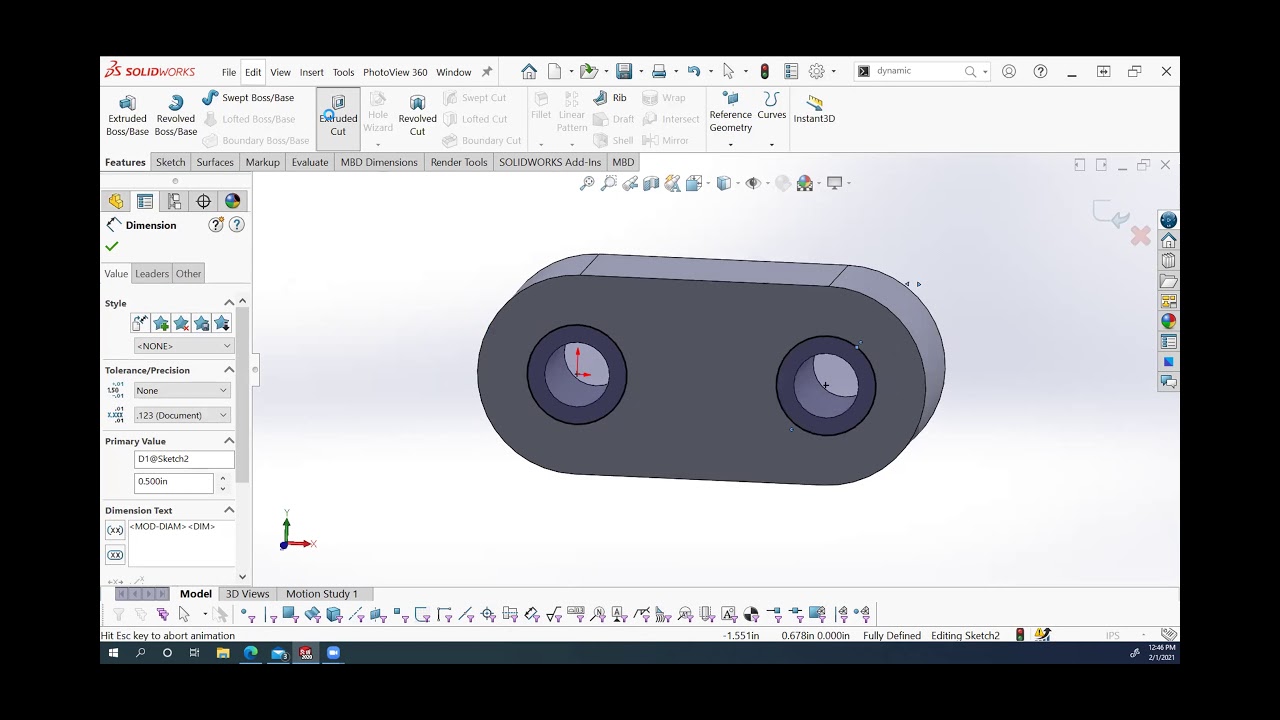Click the Extruded Boss/Base tool
This screenshot has width=1280, height=720.
[x=127, y=116]
